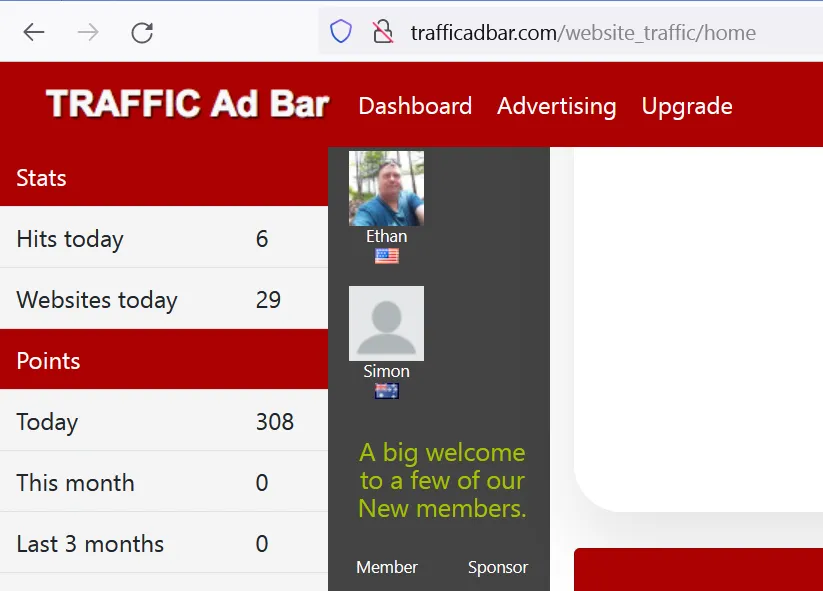Image resolution: width=823 pixels, height=591 pixels.
Task: Select the Hits today label
Action: 70,239
